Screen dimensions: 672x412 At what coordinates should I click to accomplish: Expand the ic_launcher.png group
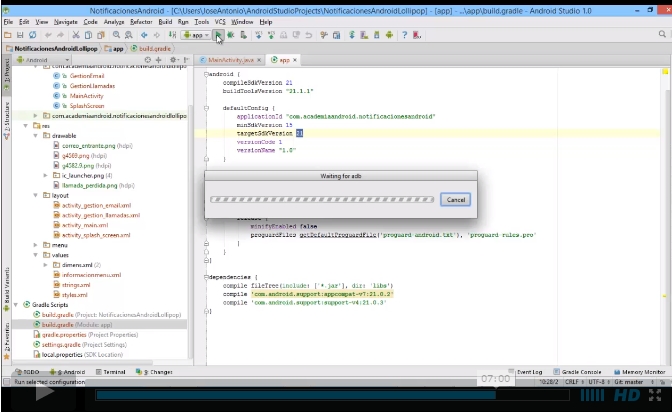pos(45,175)
